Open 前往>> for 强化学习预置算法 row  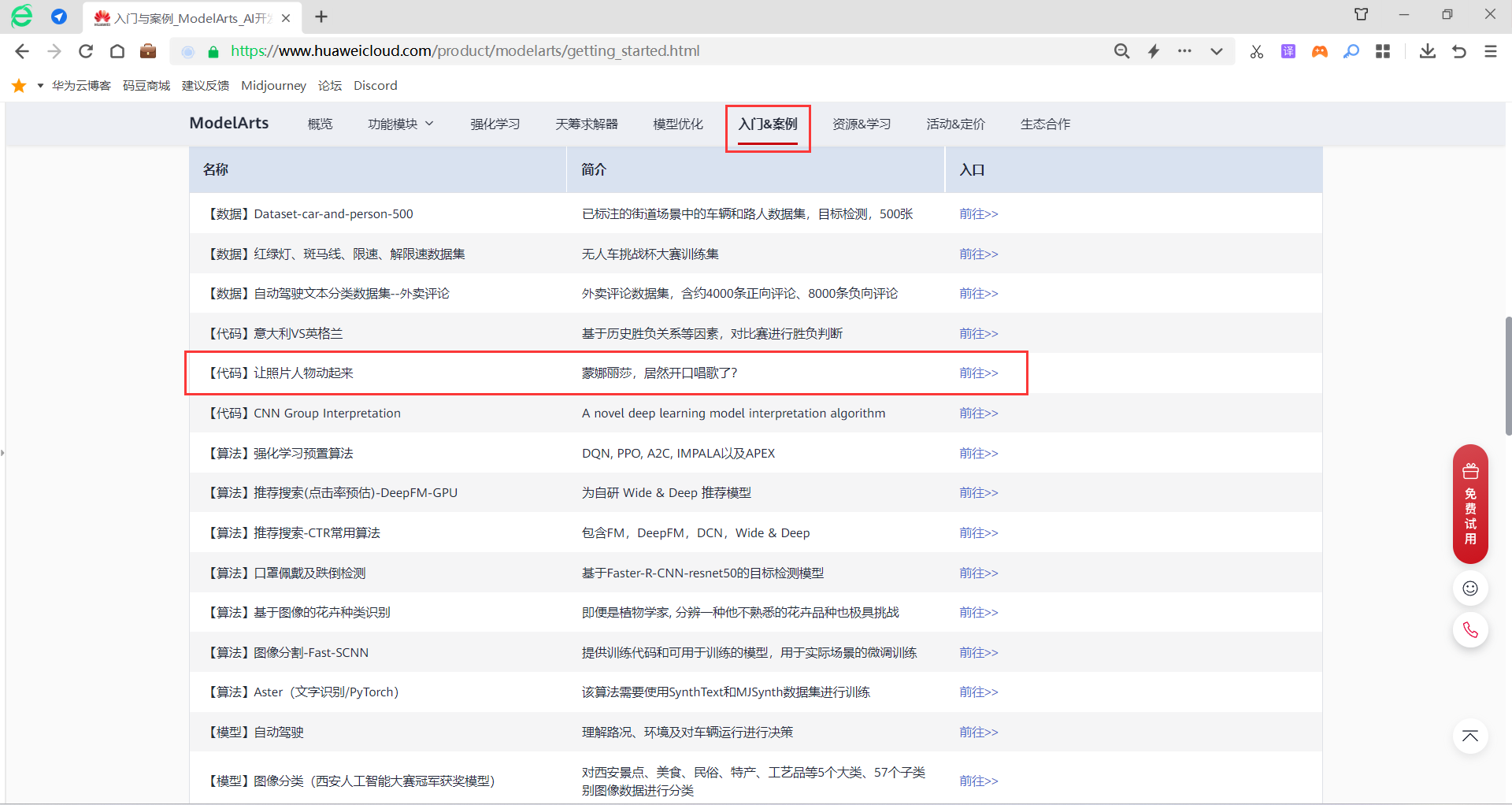point(979,453)
